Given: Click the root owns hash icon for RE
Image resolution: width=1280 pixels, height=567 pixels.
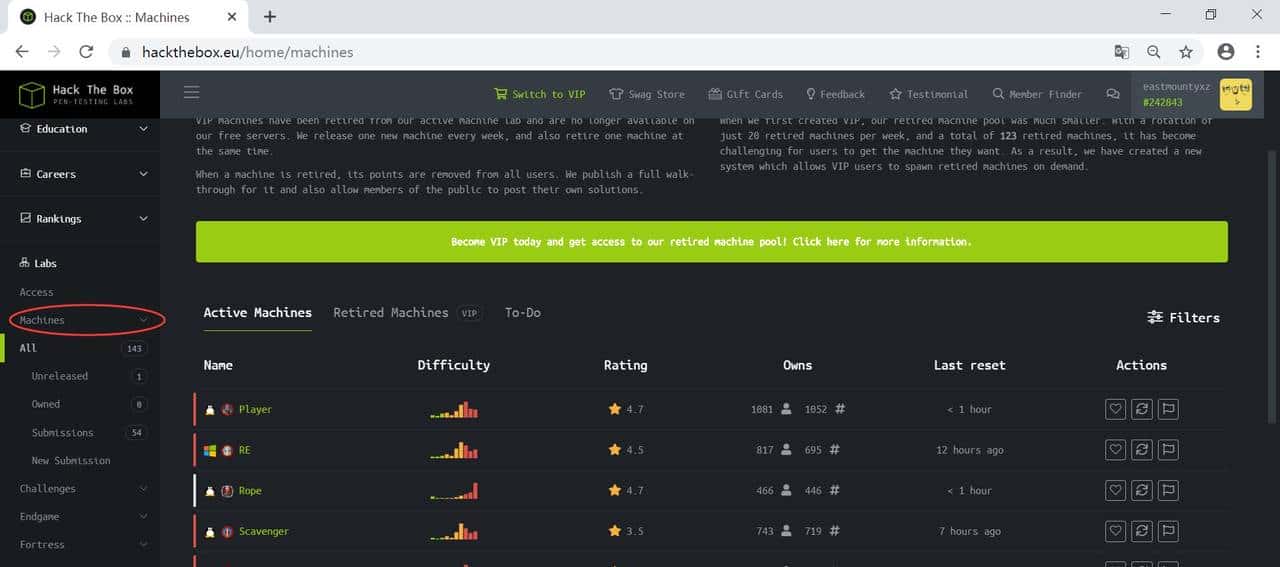Looking at the screenshot, I should [835, 450].
